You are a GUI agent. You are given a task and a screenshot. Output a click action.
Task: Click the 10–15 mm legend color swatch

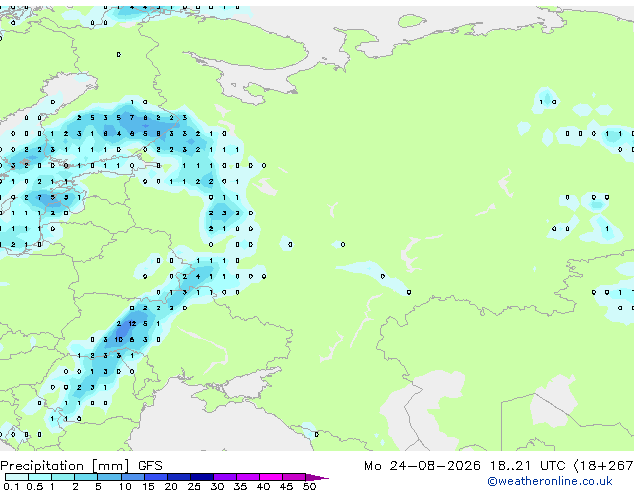tap(133, 477)
